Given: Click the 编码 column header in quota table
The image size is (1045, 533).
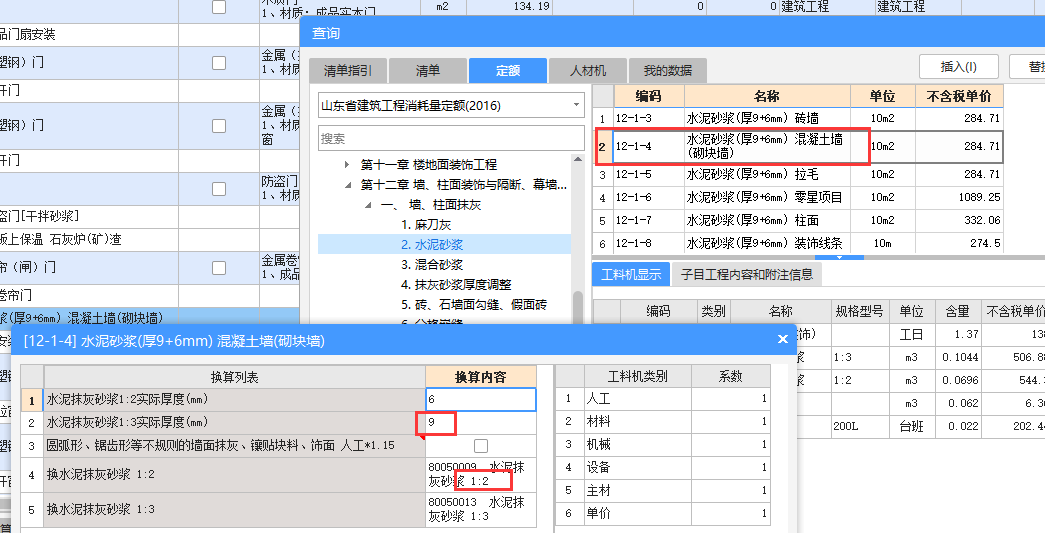Looking at the screenshot, I should tap(648, 97).
